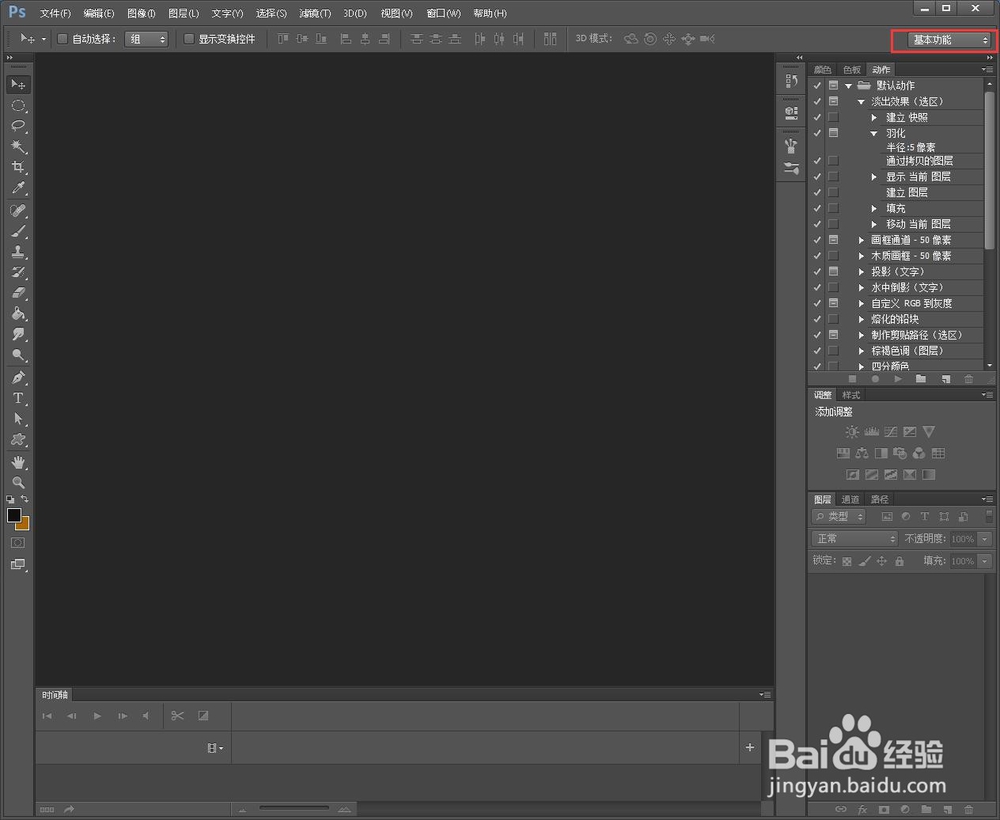
Task: Click the 不透明度 value field
Action: (x=962, y=539)
